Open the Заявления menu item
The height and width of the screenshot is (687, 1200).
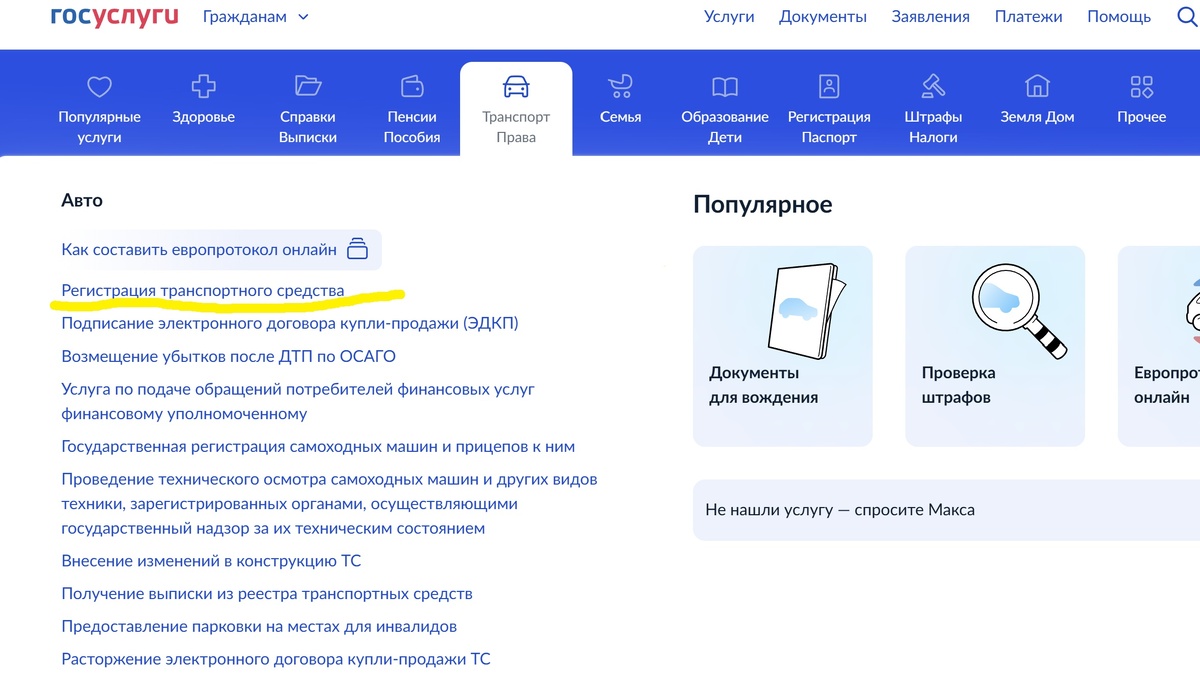point(931,16)
